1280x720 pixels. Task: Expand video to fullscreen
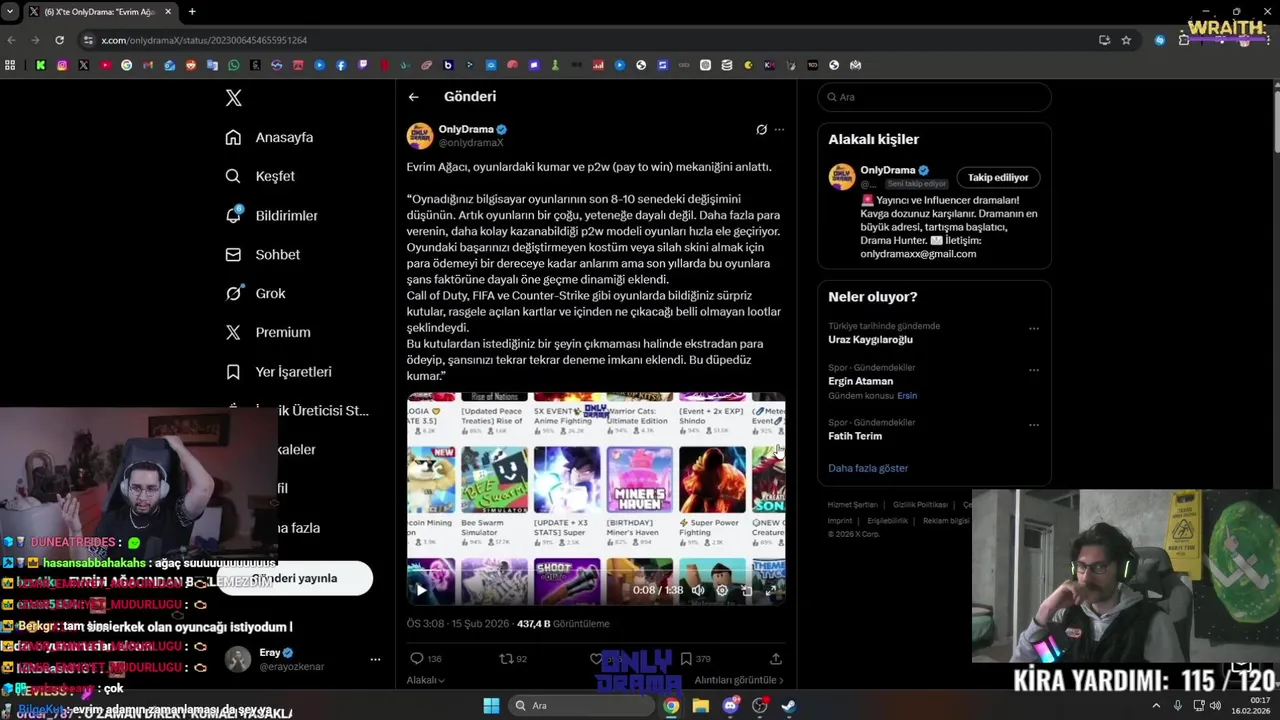(x=771, y=590)
